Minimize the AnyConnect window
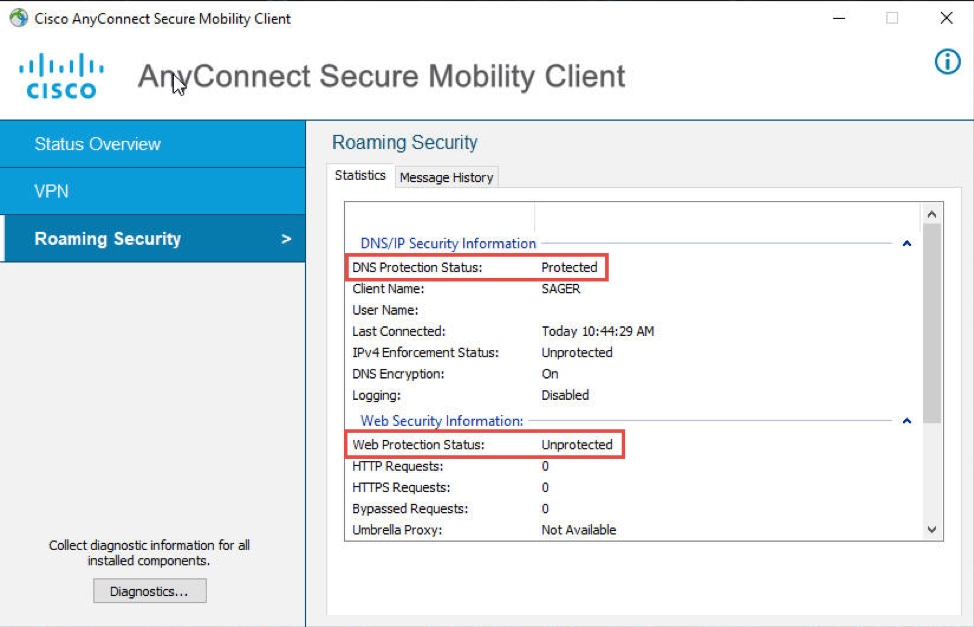The image size is (974, 627). coord(839,18)
